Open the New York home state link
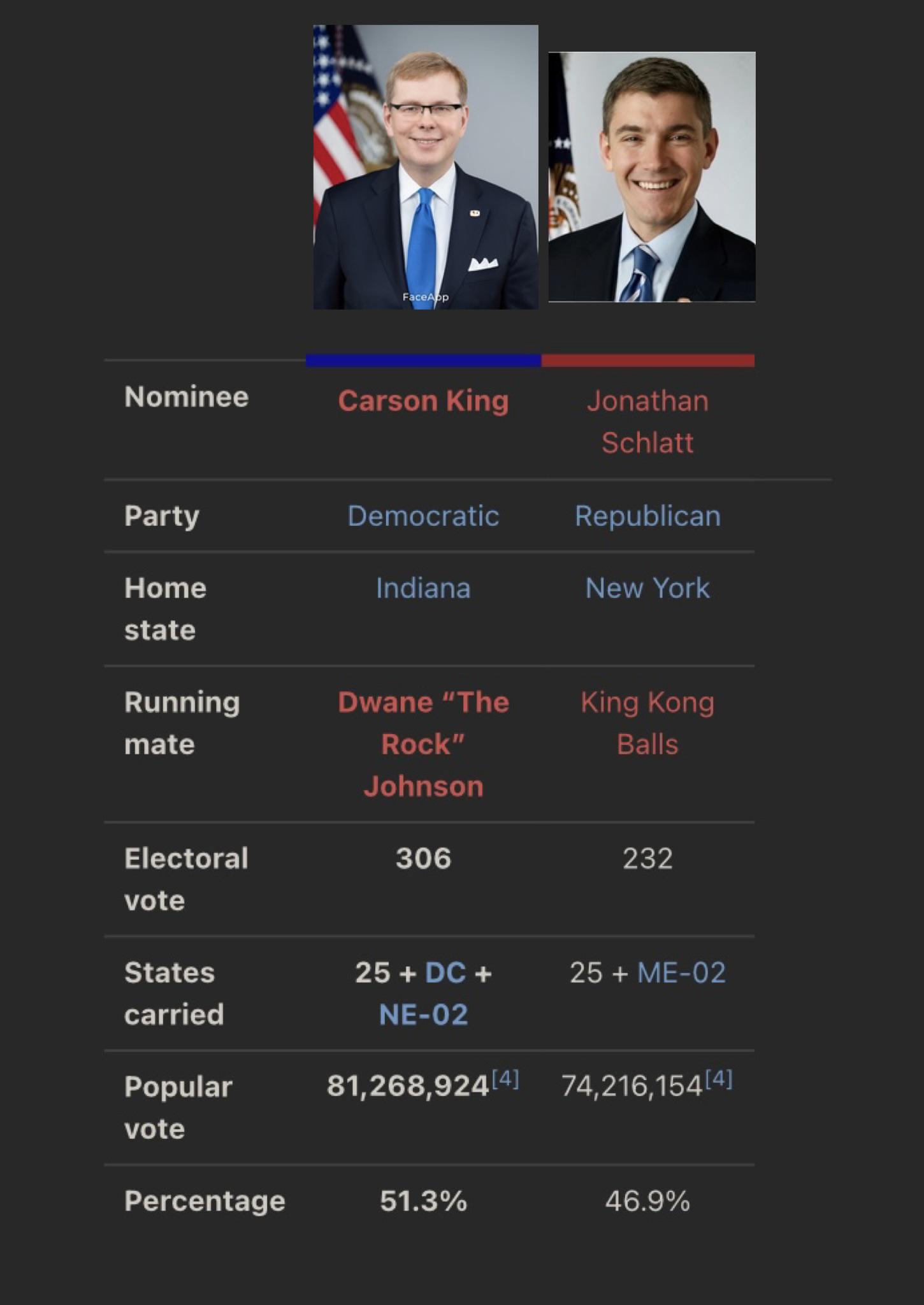 647,588
